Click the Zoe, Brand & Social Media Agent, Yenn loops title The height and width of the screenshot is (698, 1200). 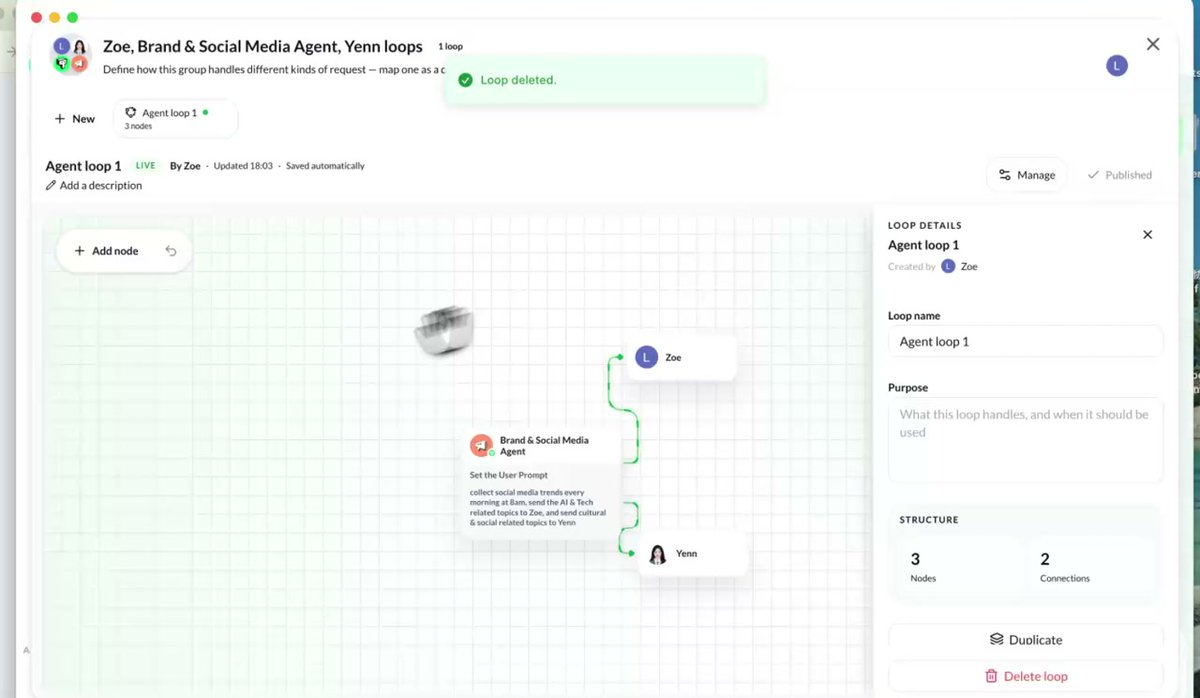[263, 46]
